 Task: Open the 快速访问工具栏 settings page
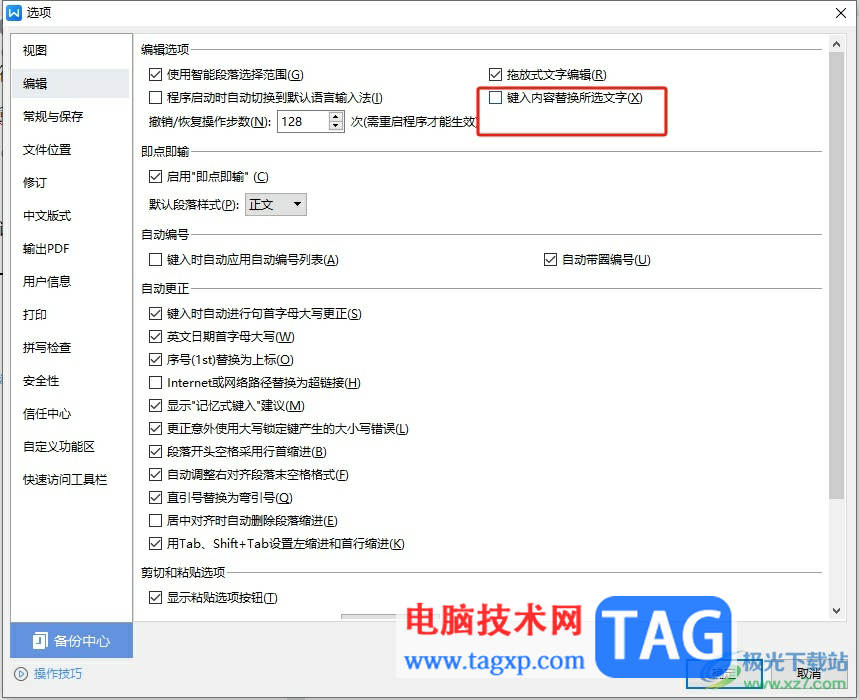[65, 480]
